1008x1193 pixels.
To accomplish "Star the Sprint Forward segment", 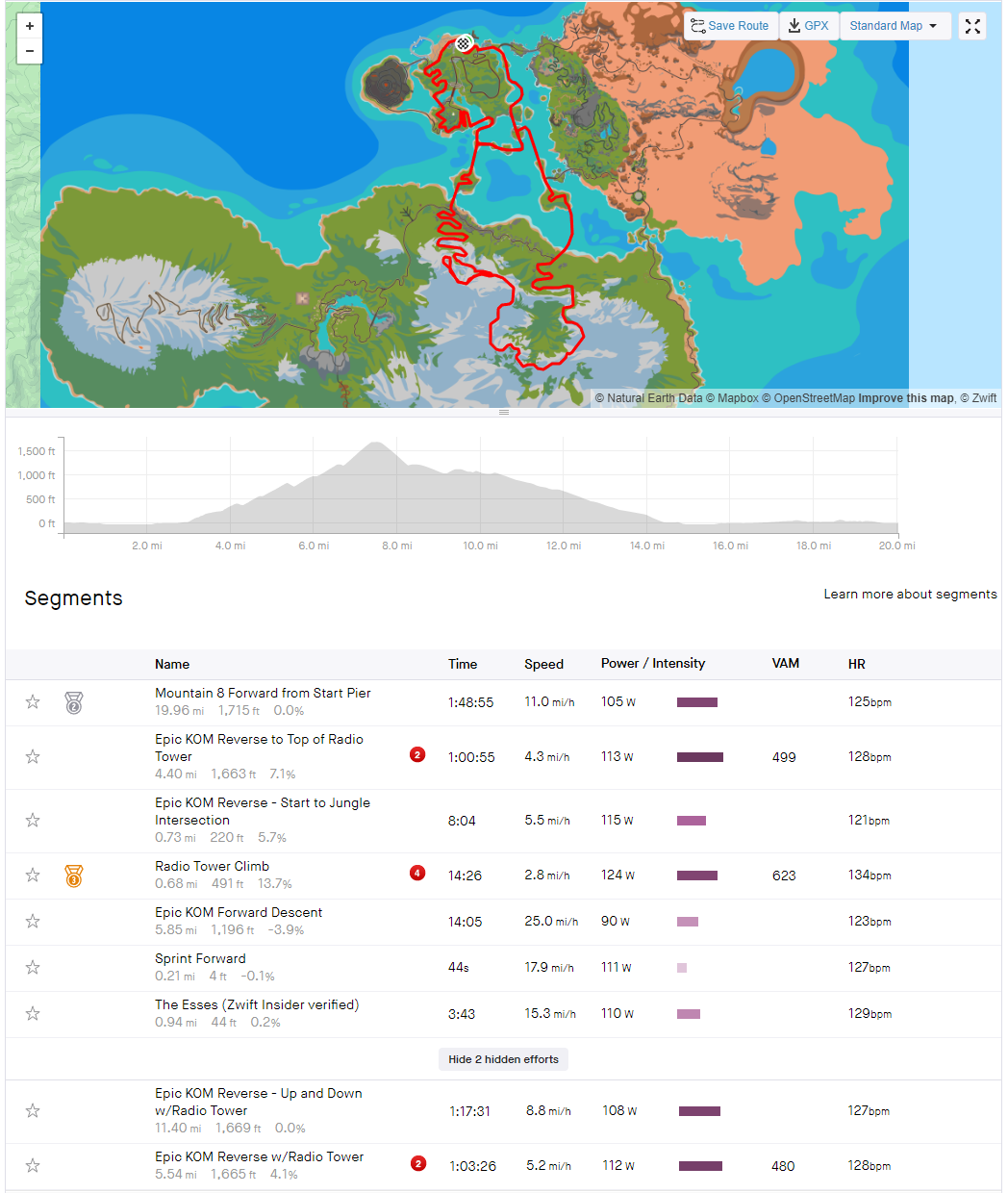I will [33, 968].
